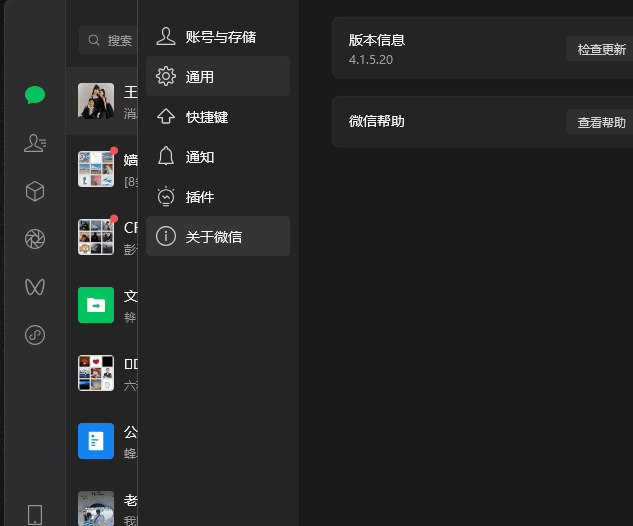The width and height of the screenshot is (633, 526).
Task: Click the 查看帮助 button
Action: click(601, 122)
